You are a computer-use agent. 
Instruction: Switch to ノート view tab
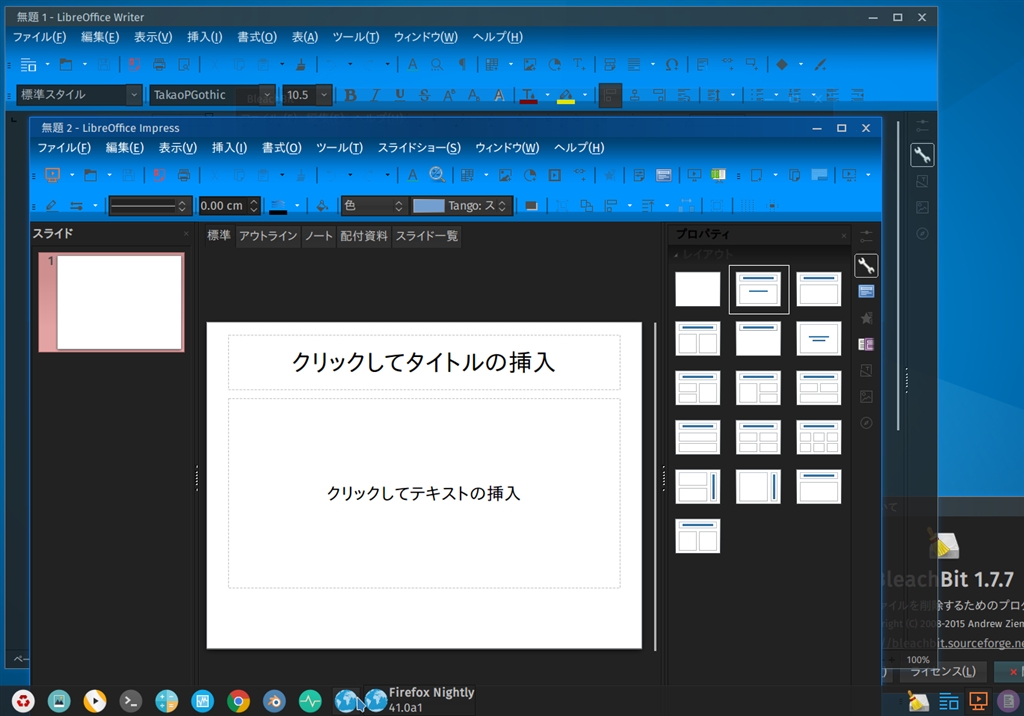tap(319, 236)
